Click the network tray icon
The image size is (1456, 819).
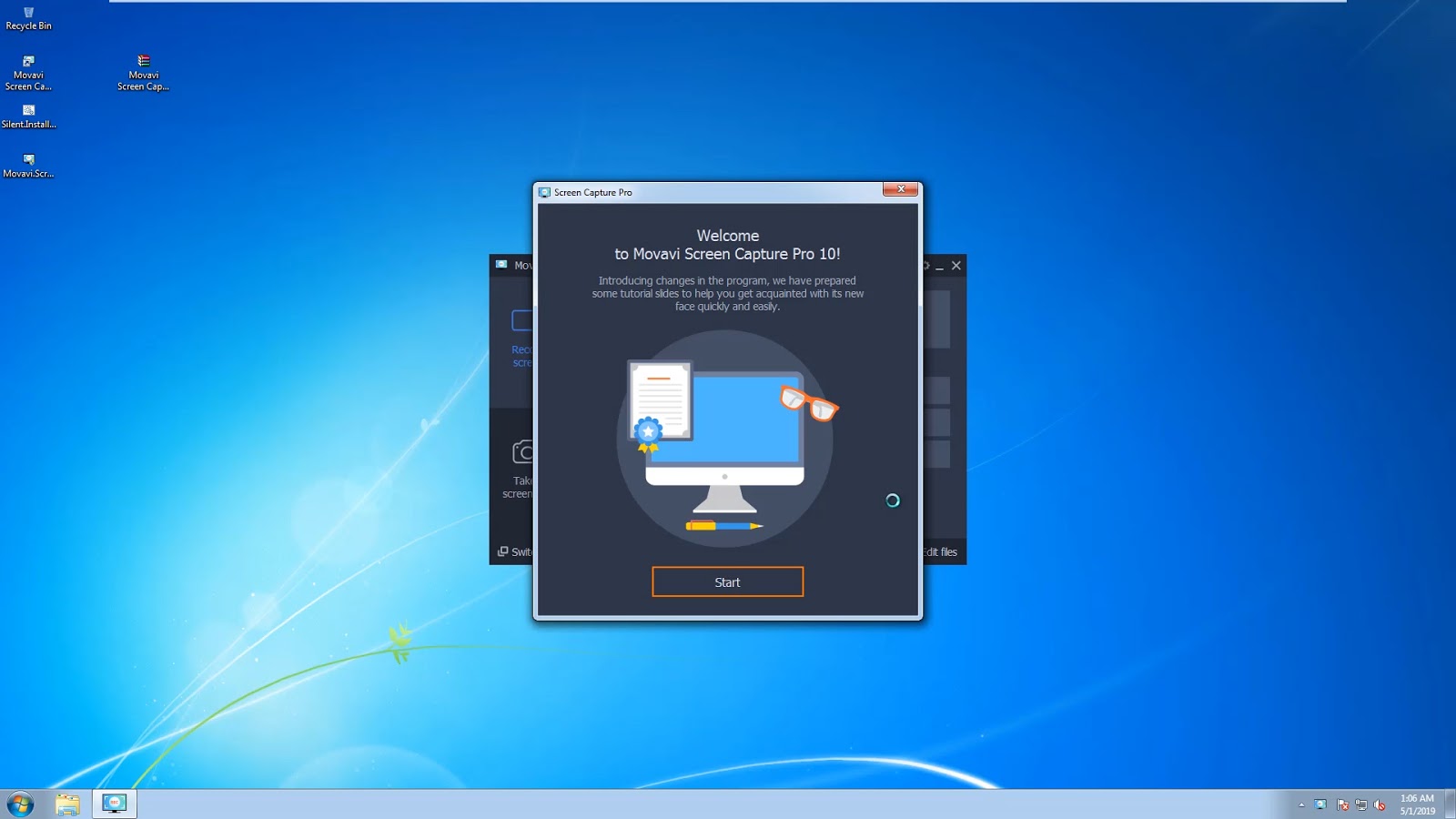tap(1361, 805)
